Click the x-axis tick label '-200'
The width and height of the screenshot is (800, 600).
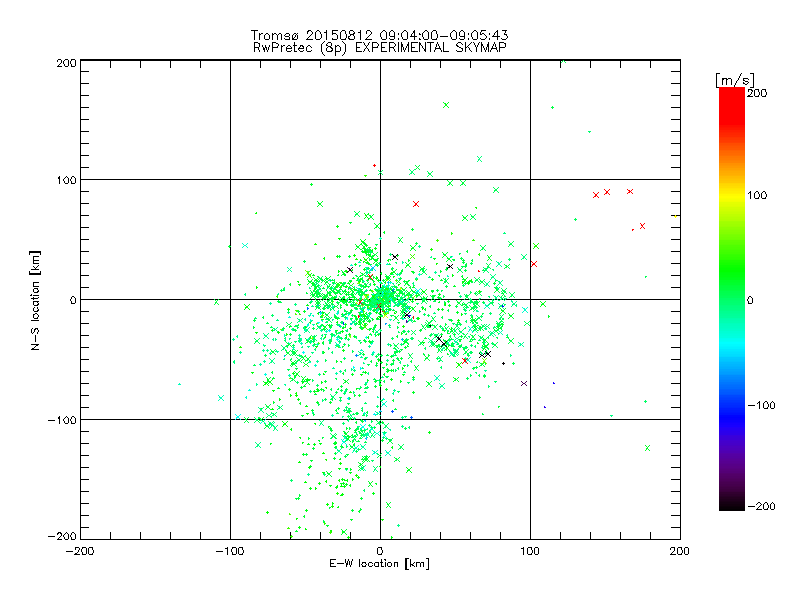coord(80,551)
